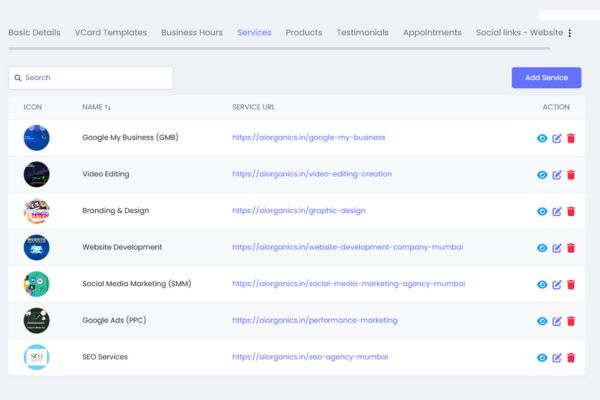This screenshot has width=600, height=400.
Task: Edit the Branding & Design service
Action: coord(557,211)
